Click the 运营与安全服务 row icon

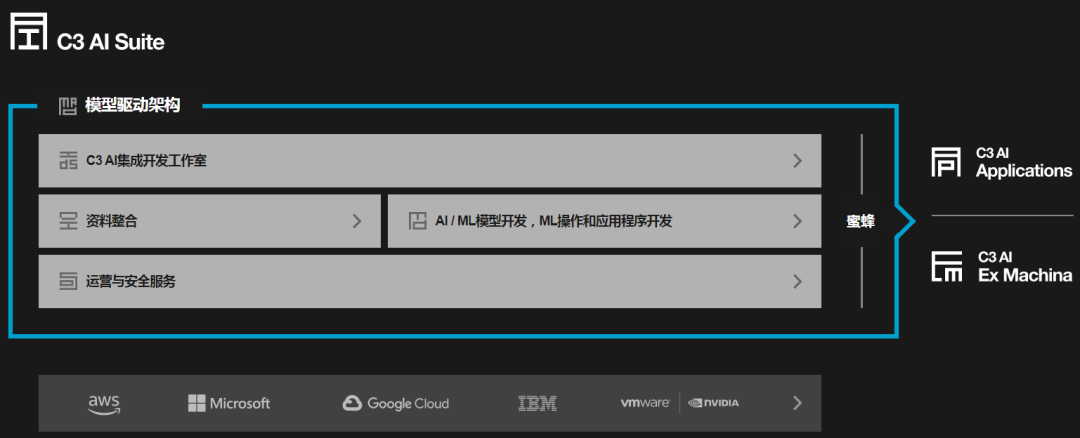68,281
